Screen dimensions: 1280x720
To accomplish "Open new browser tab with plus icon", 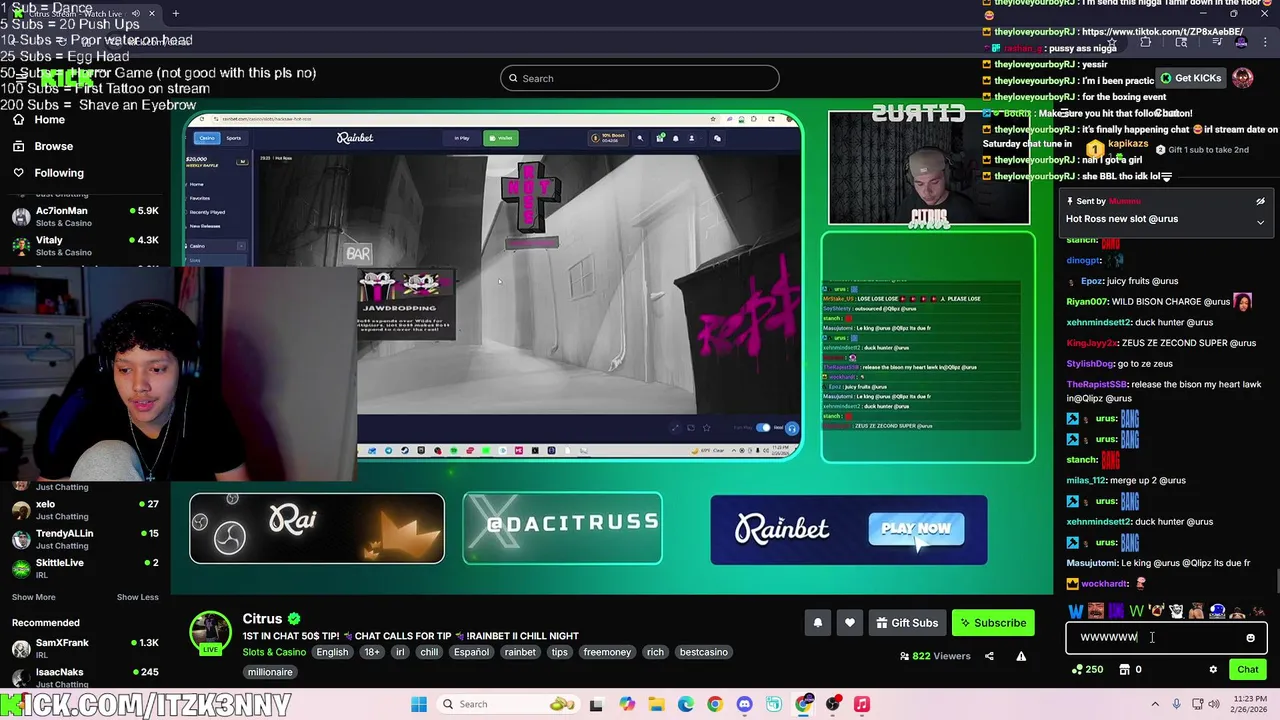I will (176, 13).
